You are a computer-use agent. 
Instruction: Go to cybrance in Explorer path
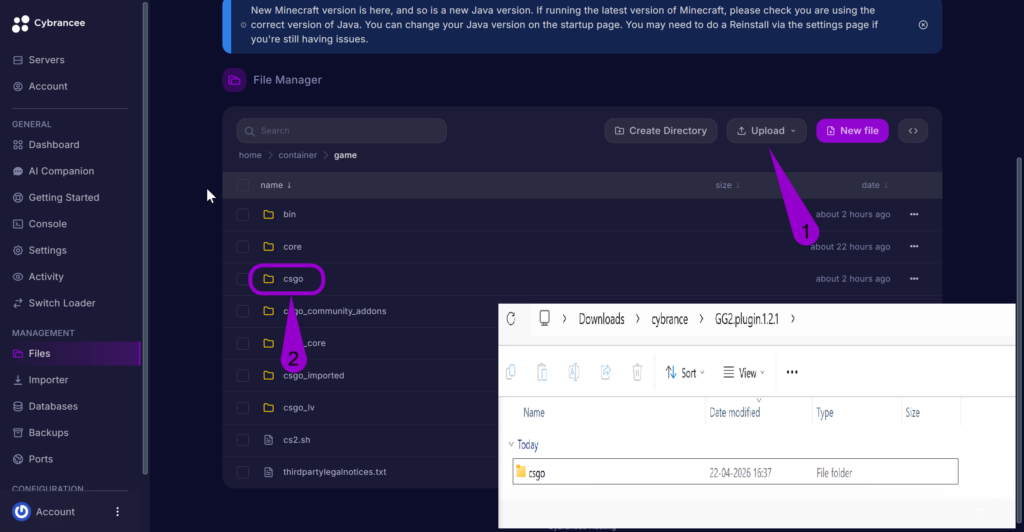point(669,319)
